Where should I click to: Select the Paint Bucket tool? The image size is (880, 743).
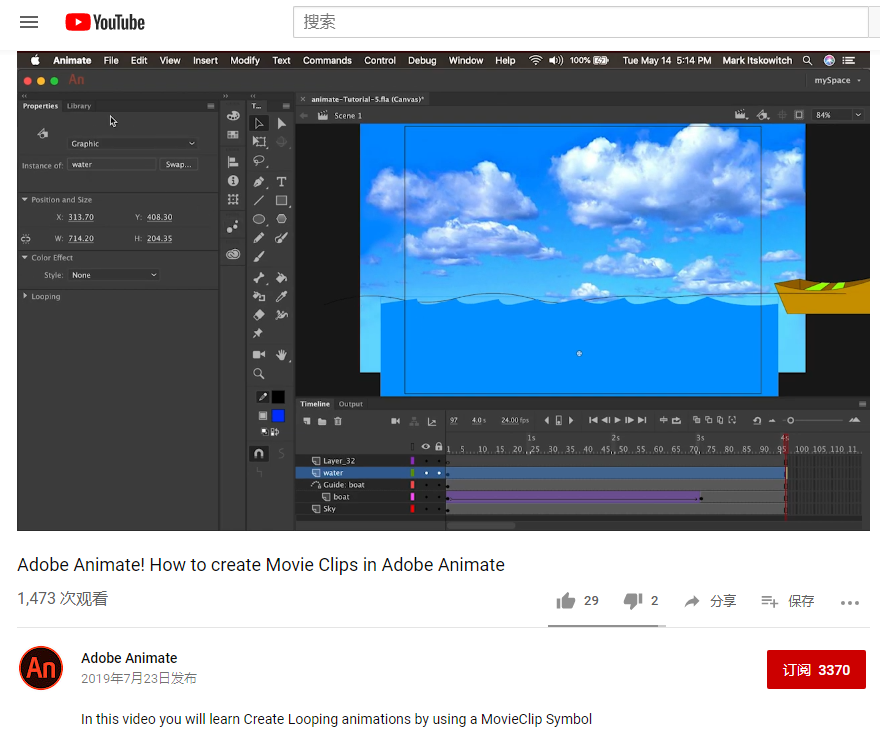point(282,278)
